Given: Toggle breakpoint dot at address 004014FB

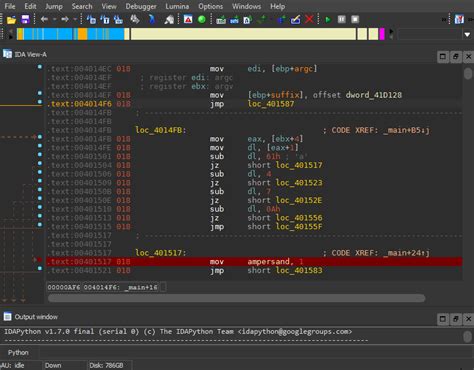Looking at the screenshot, I should point(40,137).
